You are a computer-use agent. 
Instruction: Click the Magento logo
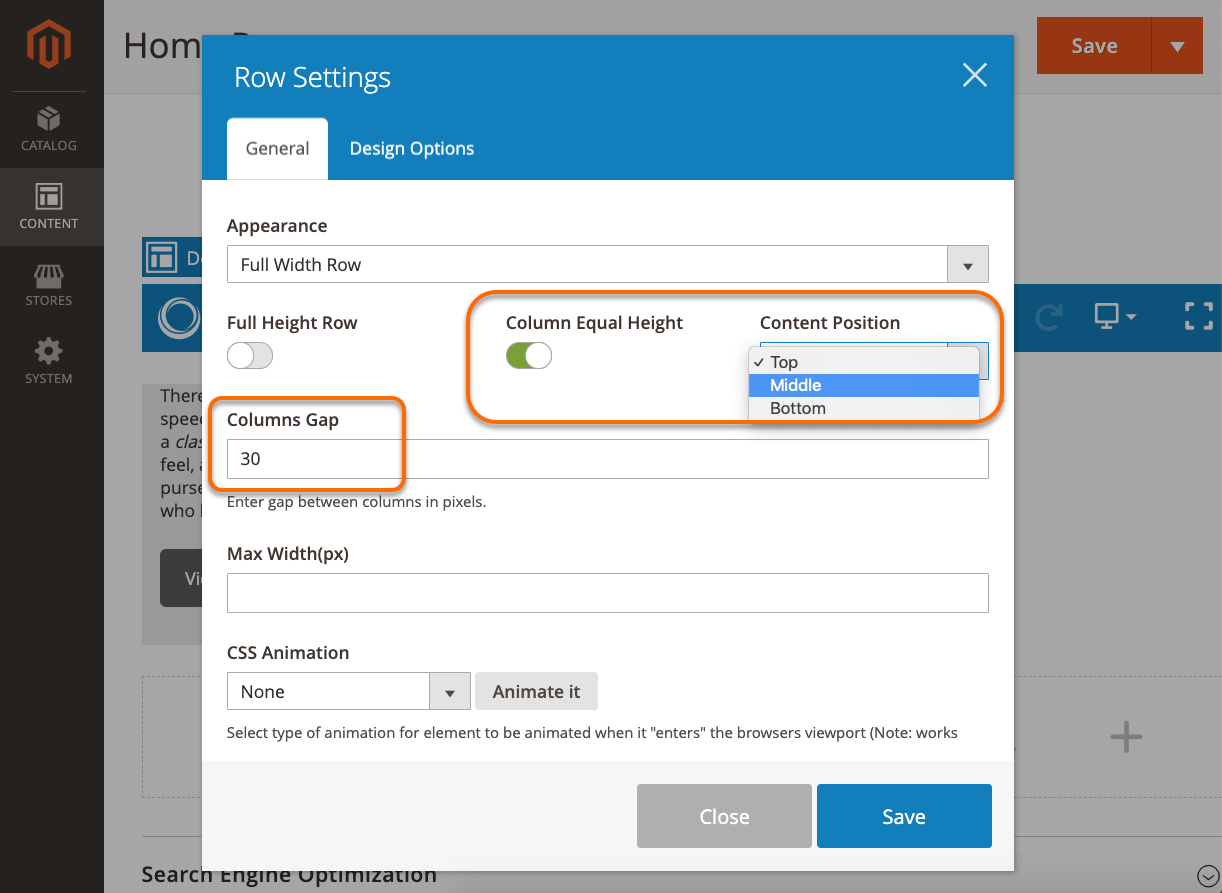tap(48, 44)
